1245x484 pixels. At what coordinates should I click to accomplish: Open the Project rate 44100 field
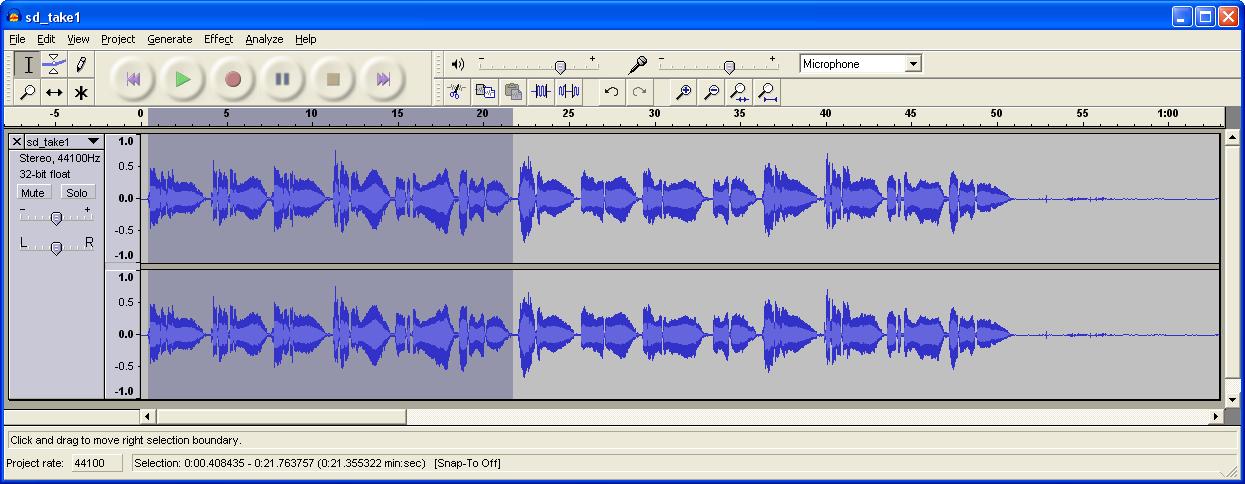click(96, 463)
